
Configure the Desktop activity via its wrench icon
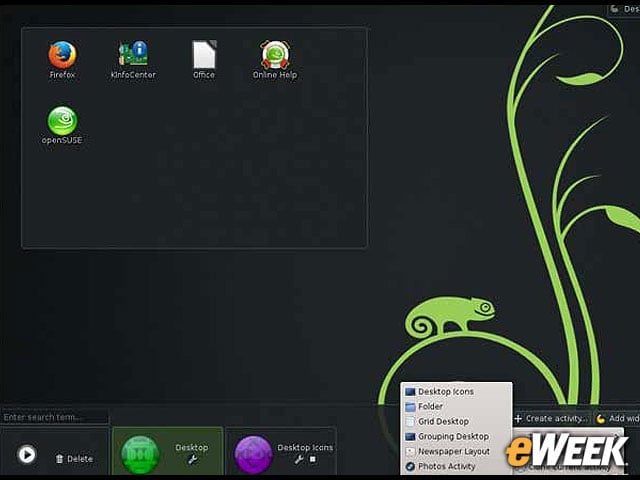pos(192,460)
